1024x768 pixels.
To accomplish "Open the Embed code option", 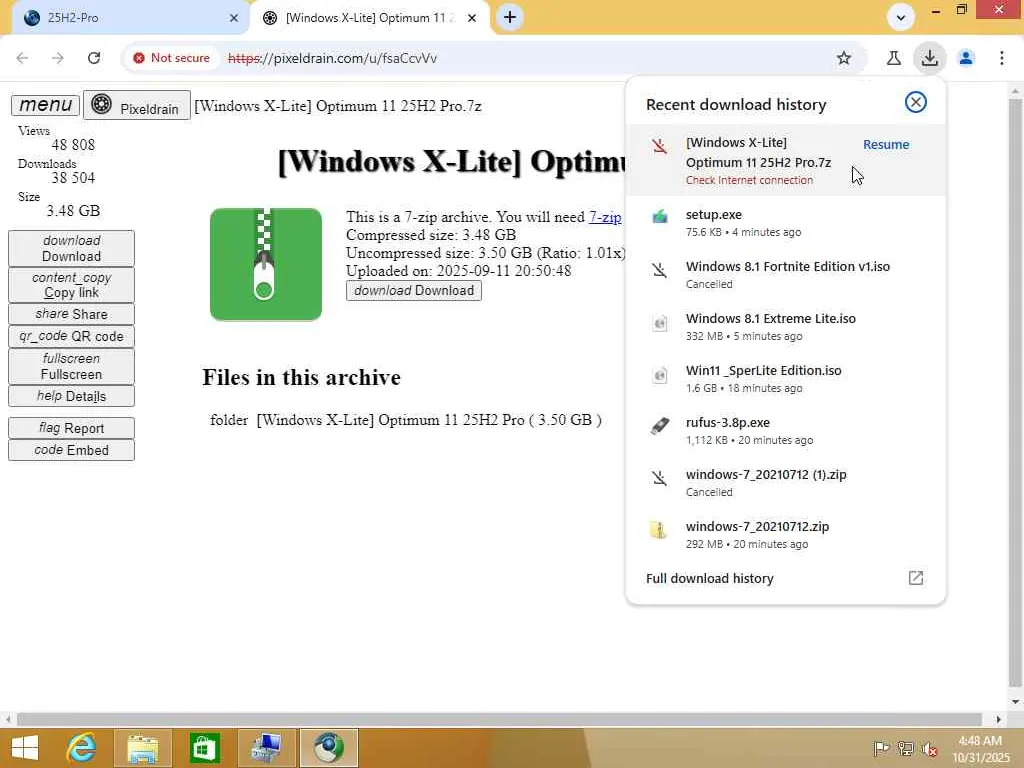I will tap(71, 450).
